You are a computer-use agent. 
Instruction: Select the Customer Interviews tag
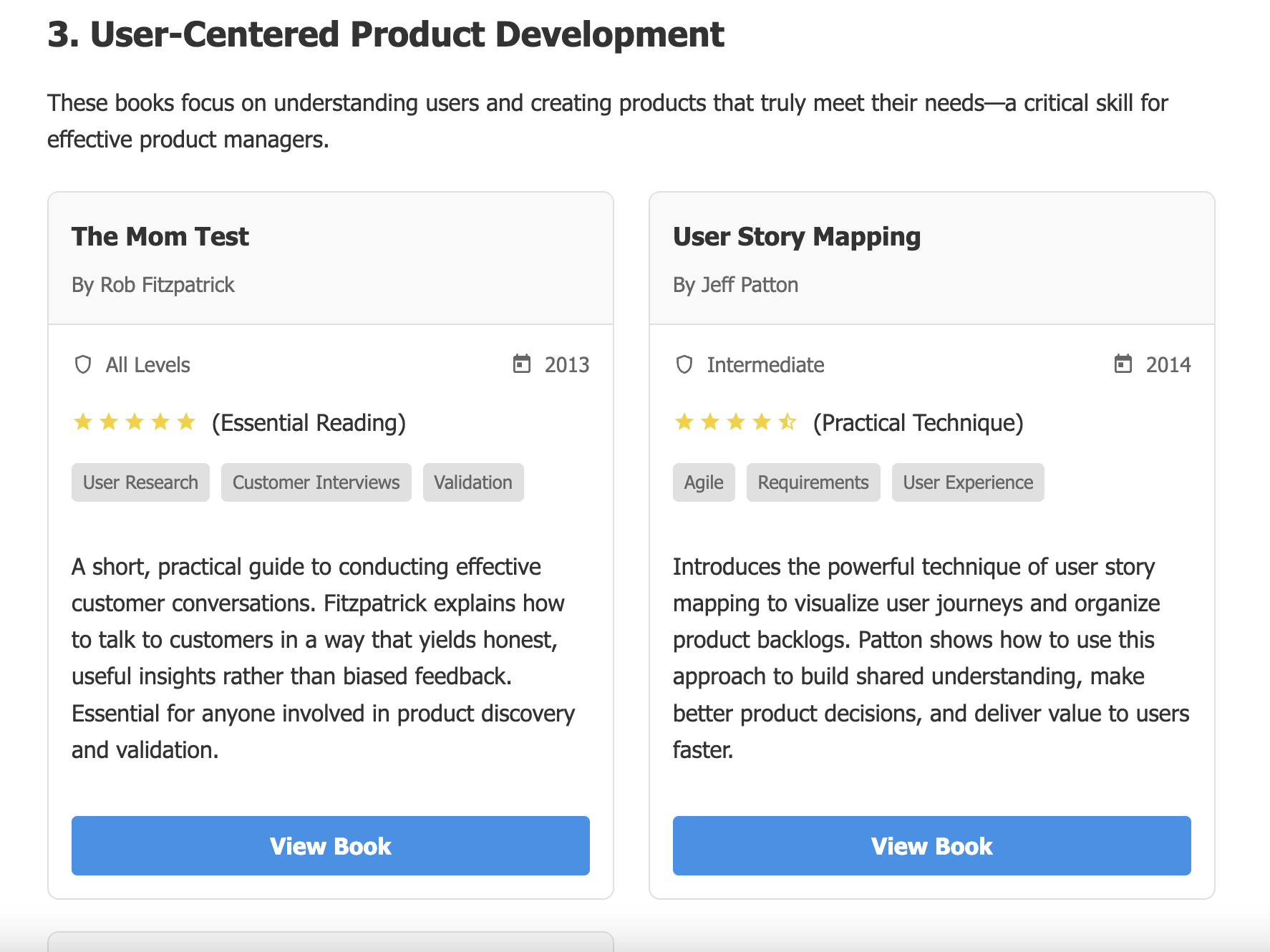pos(316,482)
